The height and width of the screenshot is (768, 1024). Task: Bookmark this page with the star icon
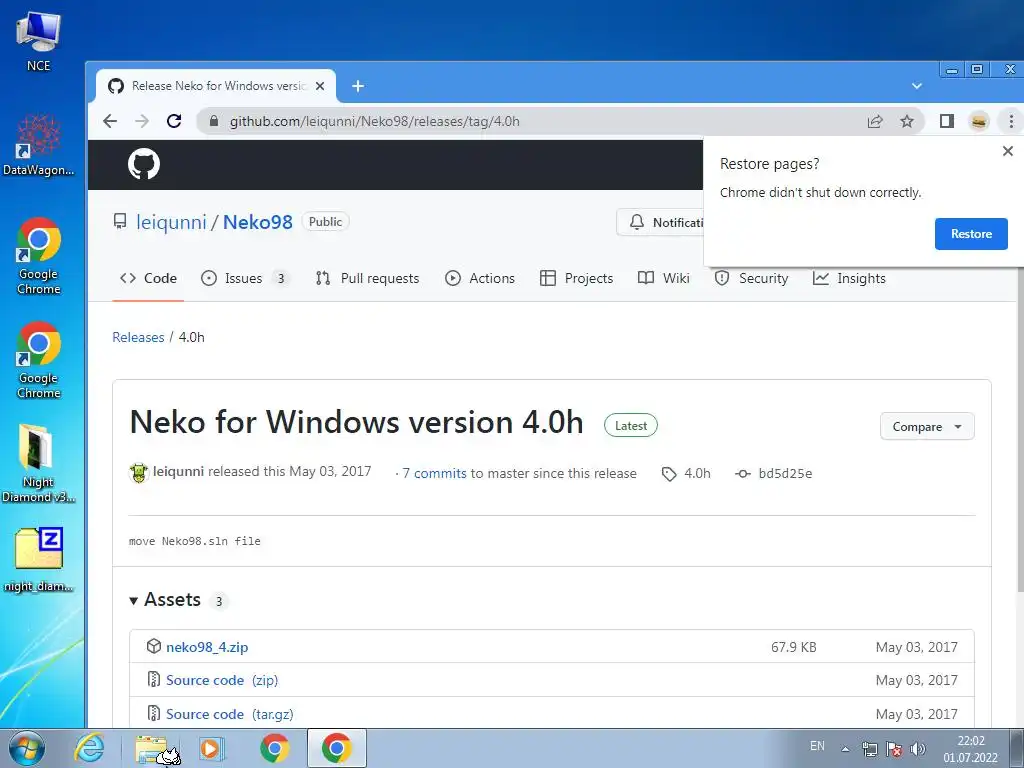point(906,121)
